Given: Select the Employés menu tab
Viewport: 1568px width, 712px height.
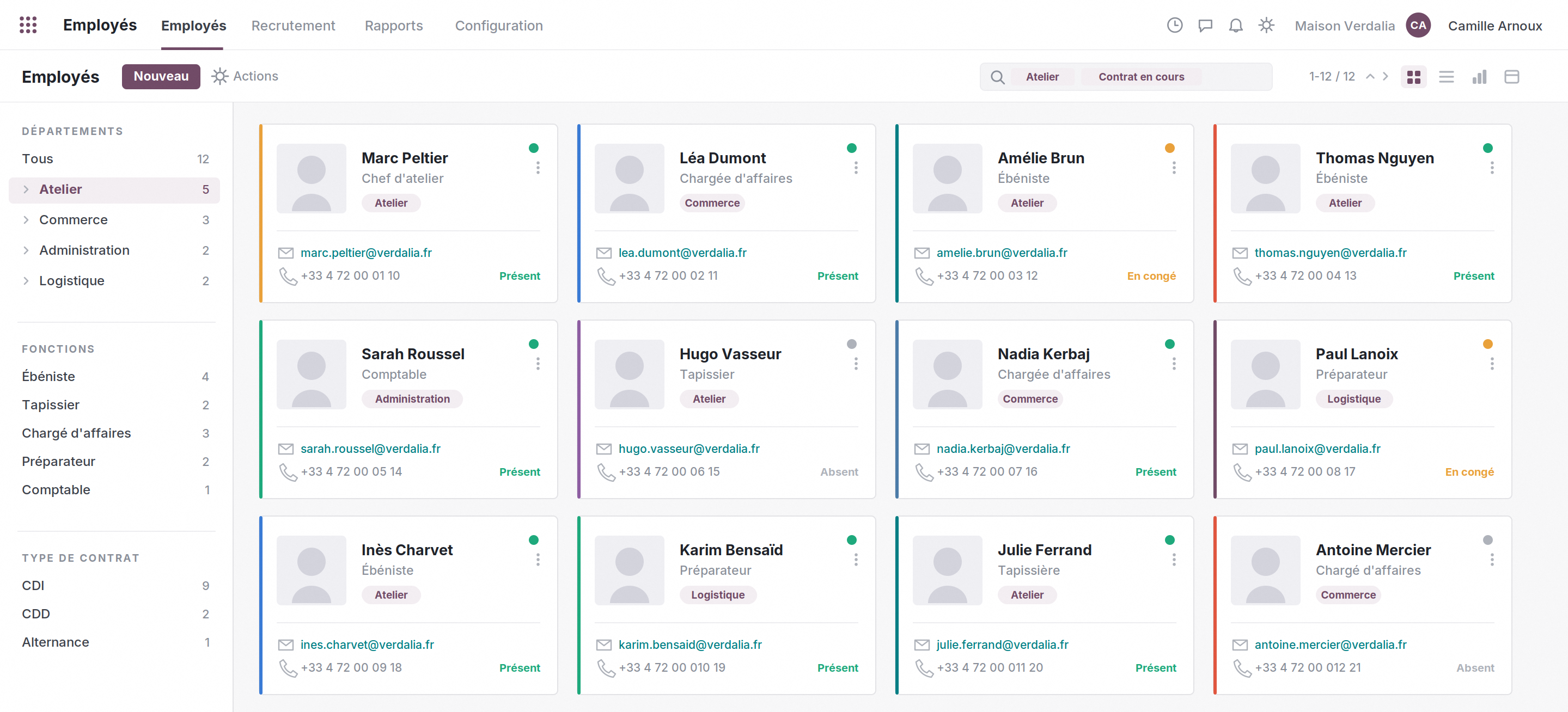Looking at the screenshot, I should (193, 26).
